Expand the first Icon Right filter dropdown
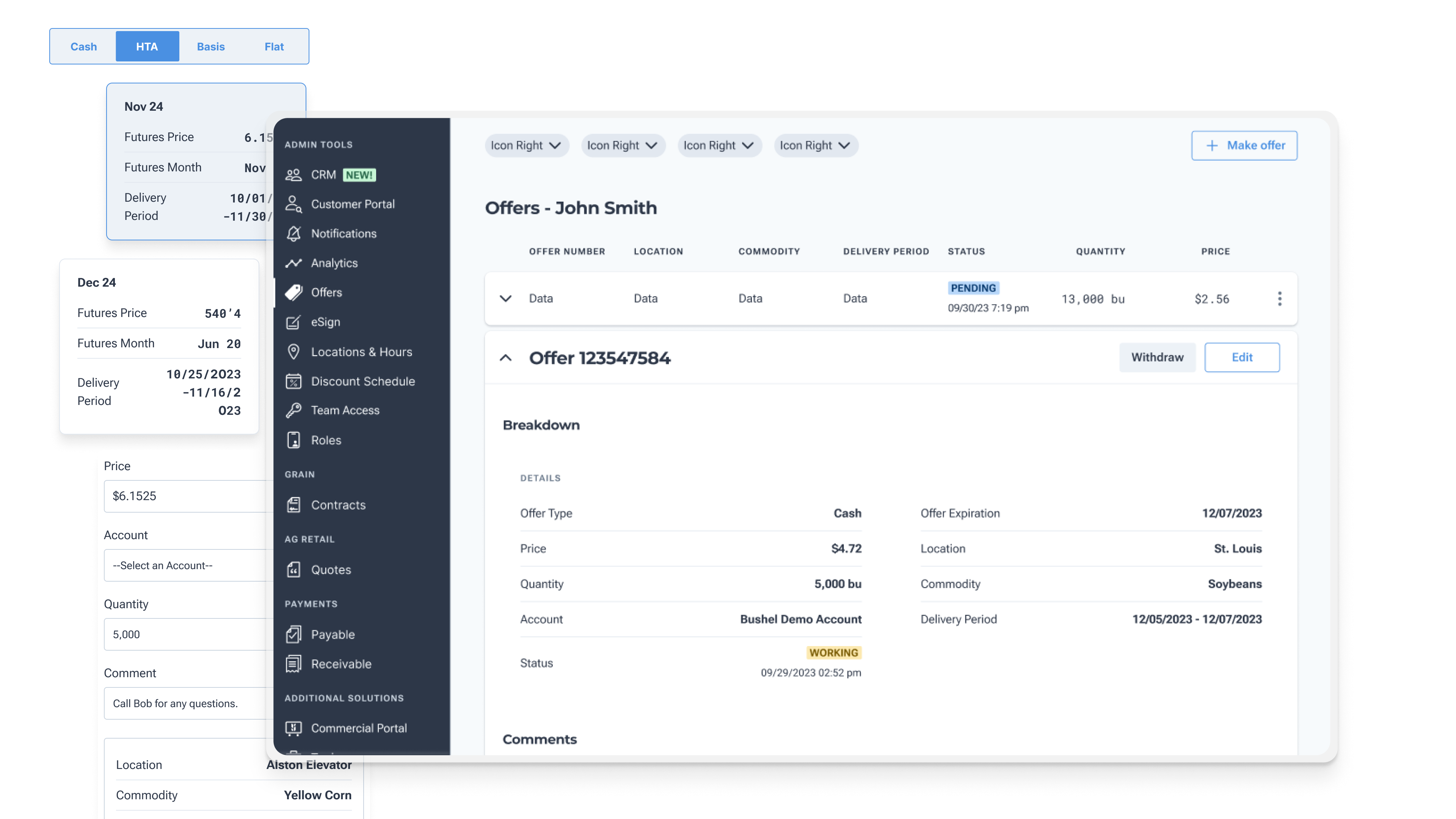 point(526,145)
